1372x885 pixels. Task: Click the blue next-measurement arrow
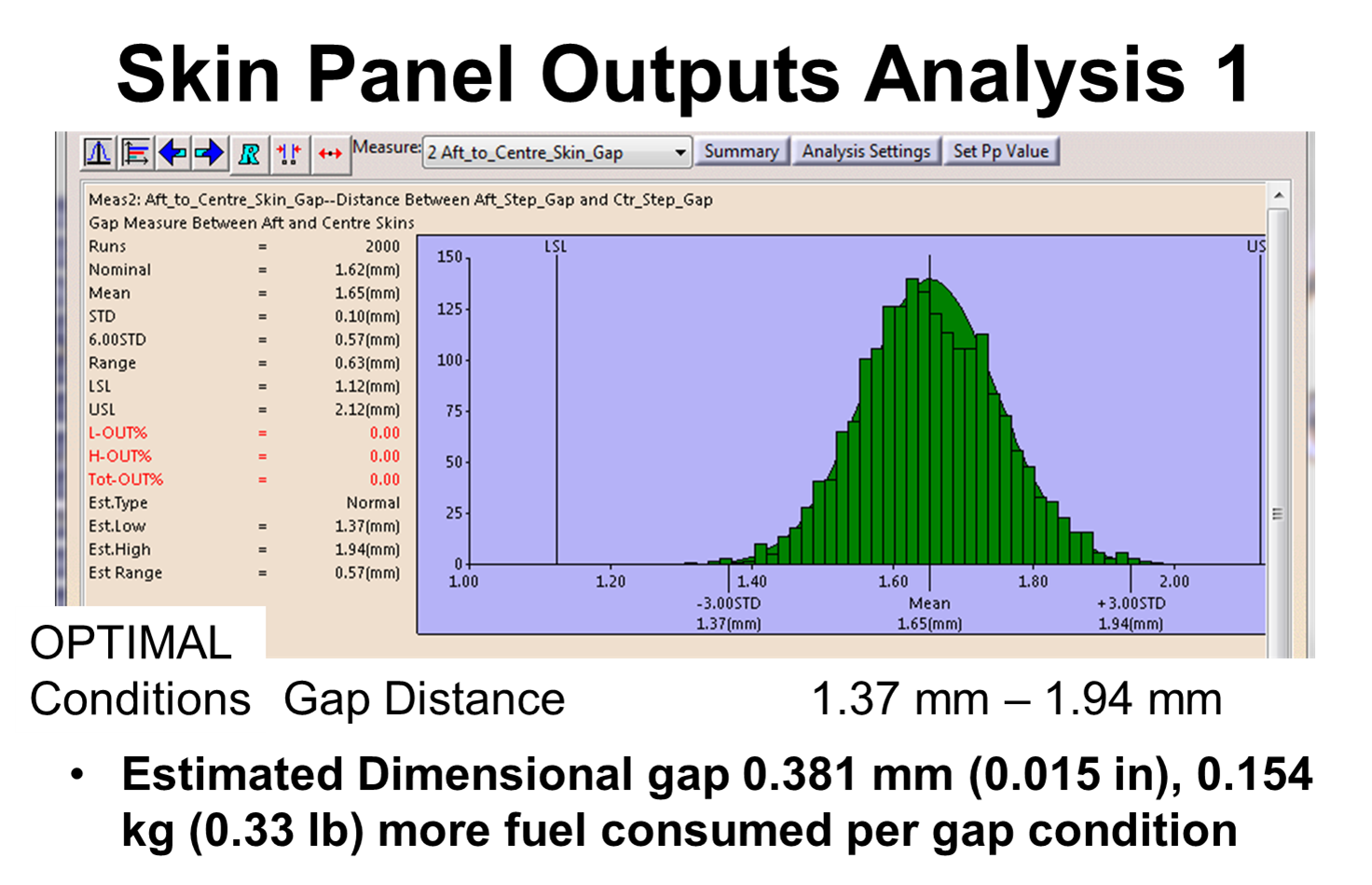tap(211, 153)
